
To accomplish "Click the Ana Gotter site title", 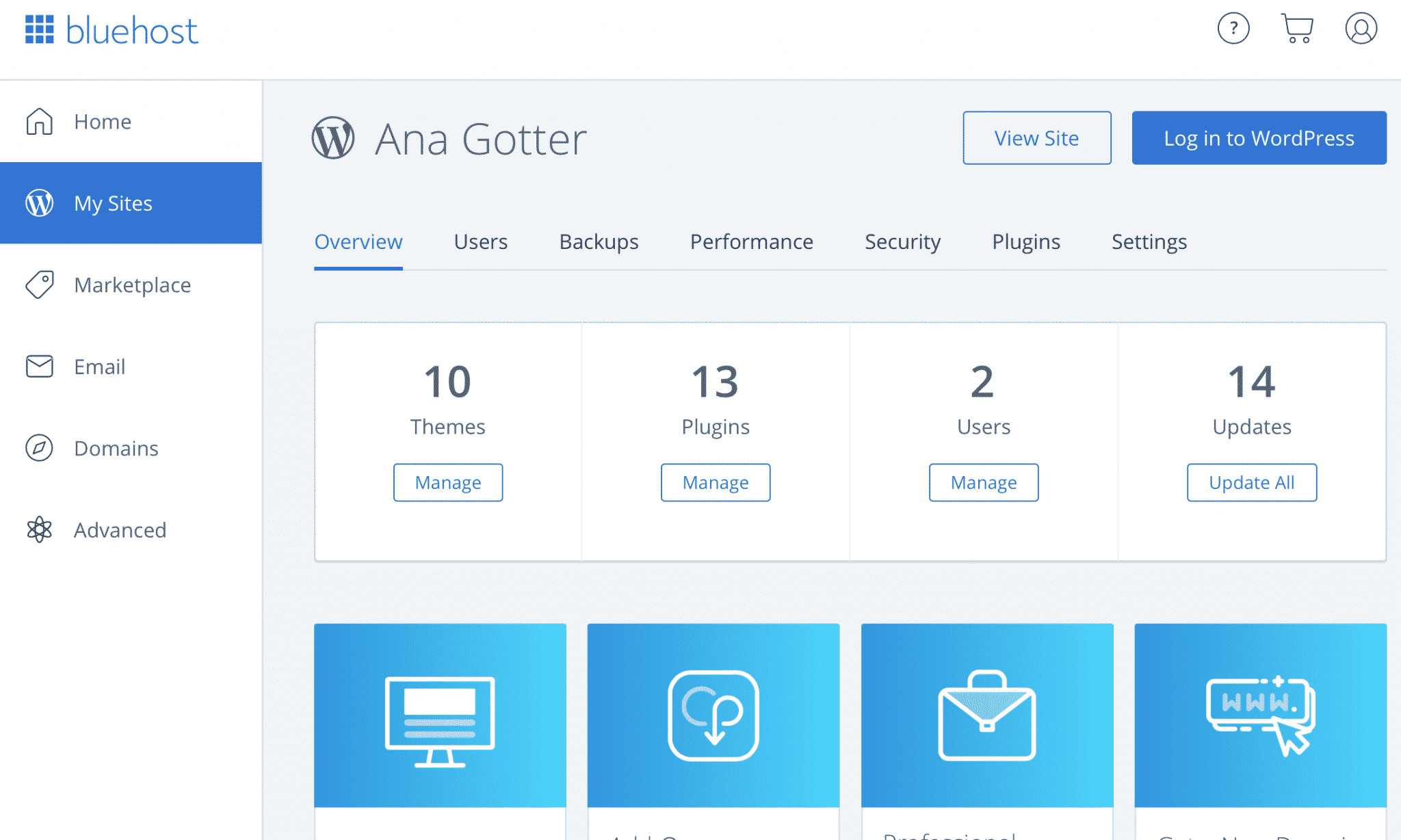I will coord(481,140).
